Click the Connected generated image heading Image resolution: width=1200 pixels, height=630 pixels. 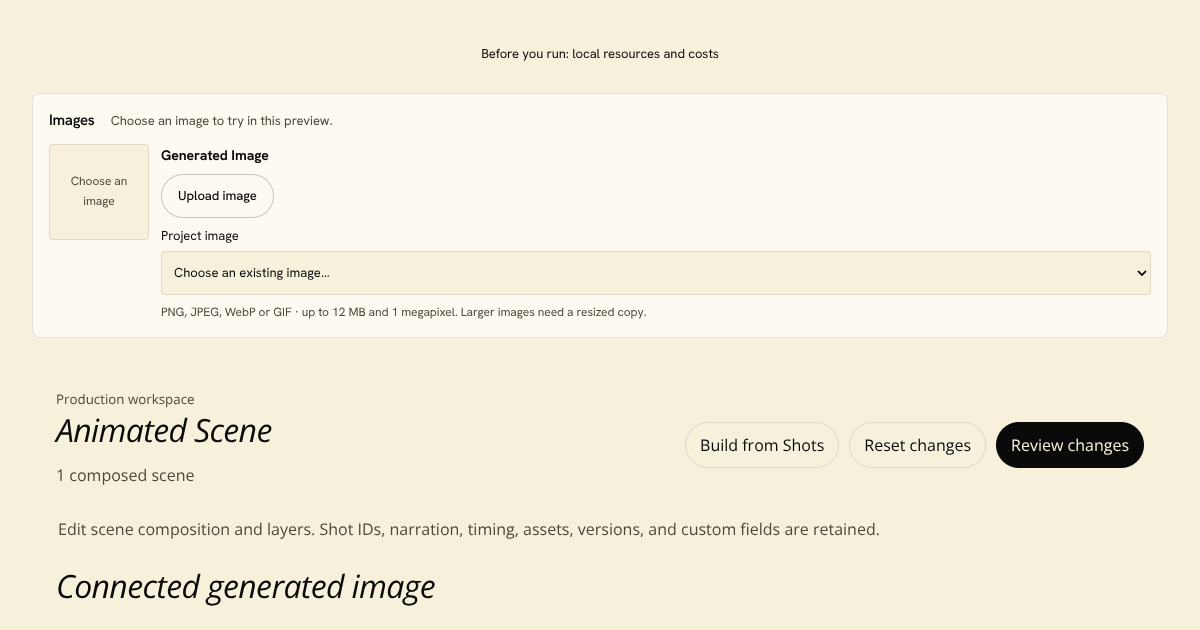pos(246,586)
